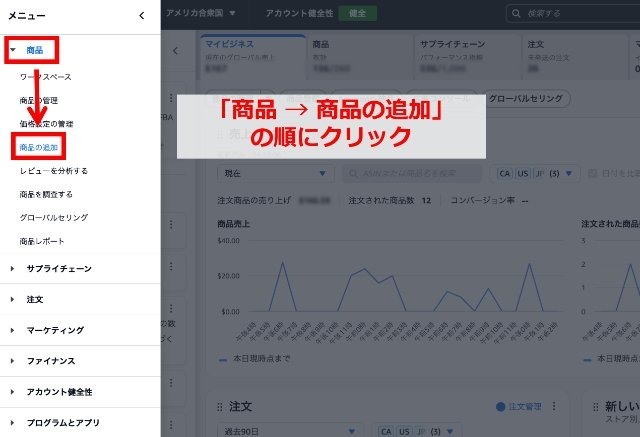Open 商品を調査する menu entry
The width and height of the screenshot is (640, 437).
(x=46, y=194)
